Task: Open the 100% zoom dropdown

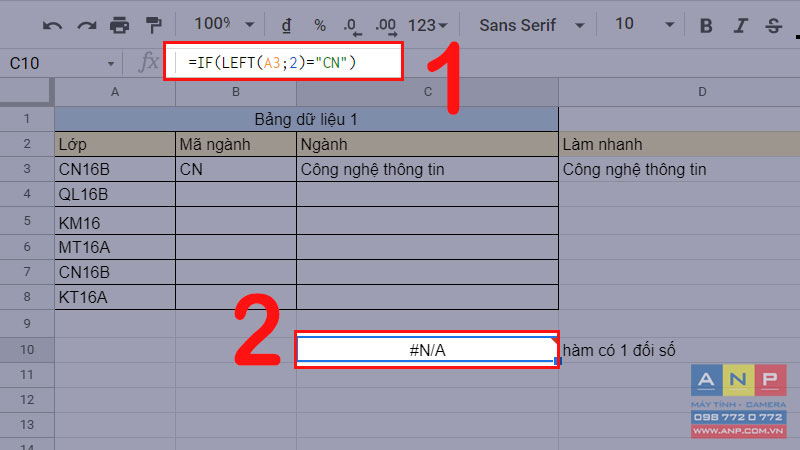Action: tap(223, 24)
